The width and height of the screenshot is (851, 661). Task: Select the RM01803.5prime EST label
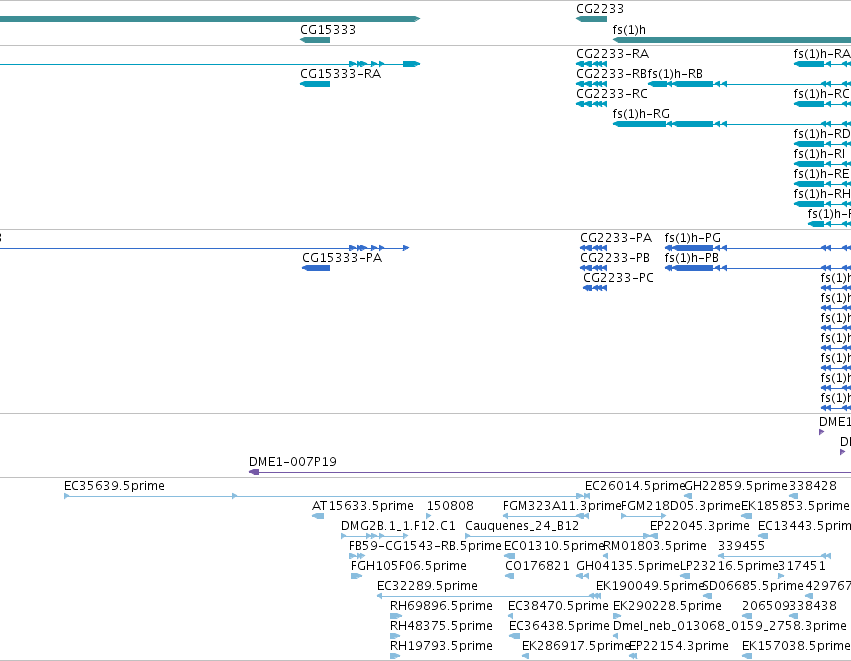pos(655,546)
